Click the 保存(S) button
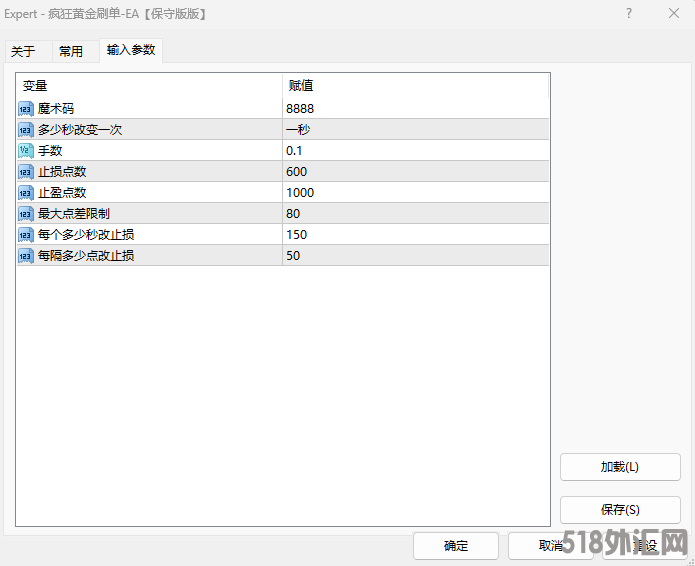 pos(620,510)
